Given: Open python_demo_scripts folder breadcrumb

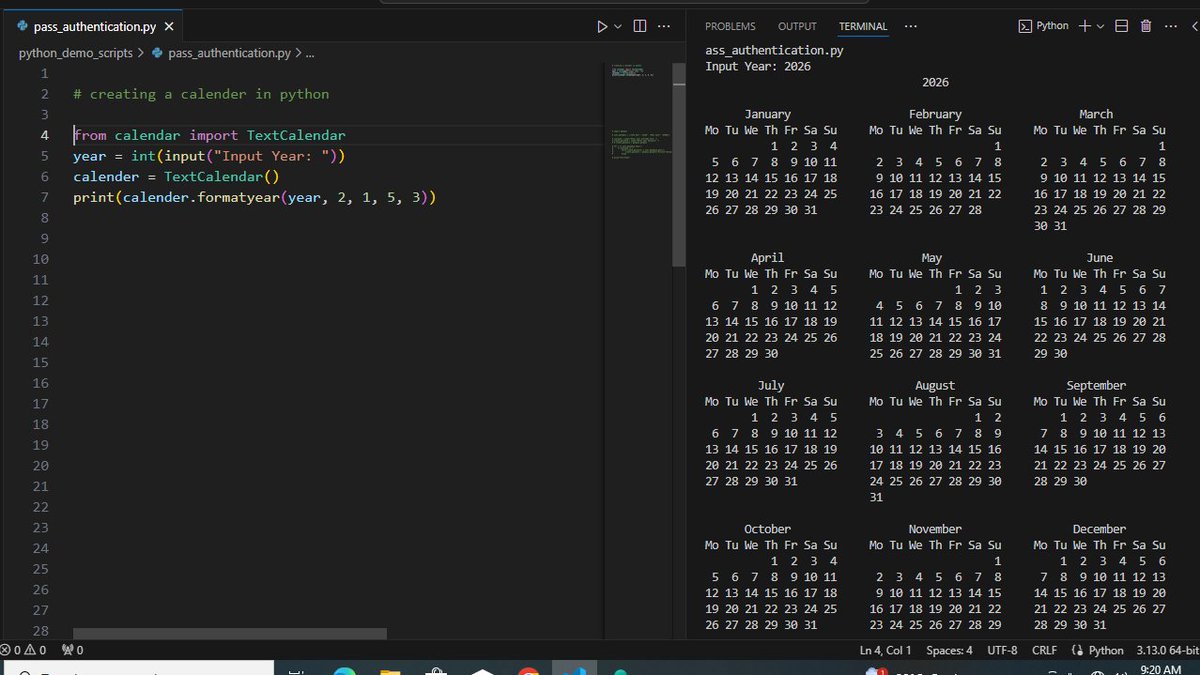Looking at the screenshot, I should pyautogui.click(x=76, y=53).
